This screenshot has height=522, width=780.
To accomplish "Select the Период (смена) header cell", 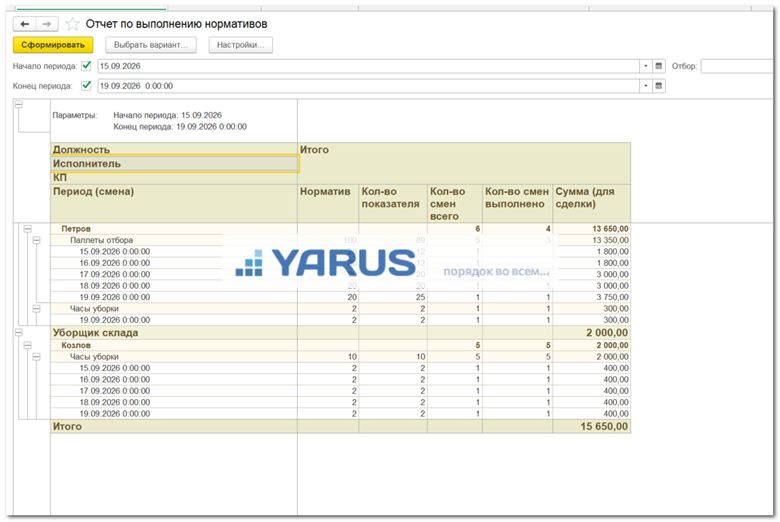I will pyautogui.click(x=174, y=204).
